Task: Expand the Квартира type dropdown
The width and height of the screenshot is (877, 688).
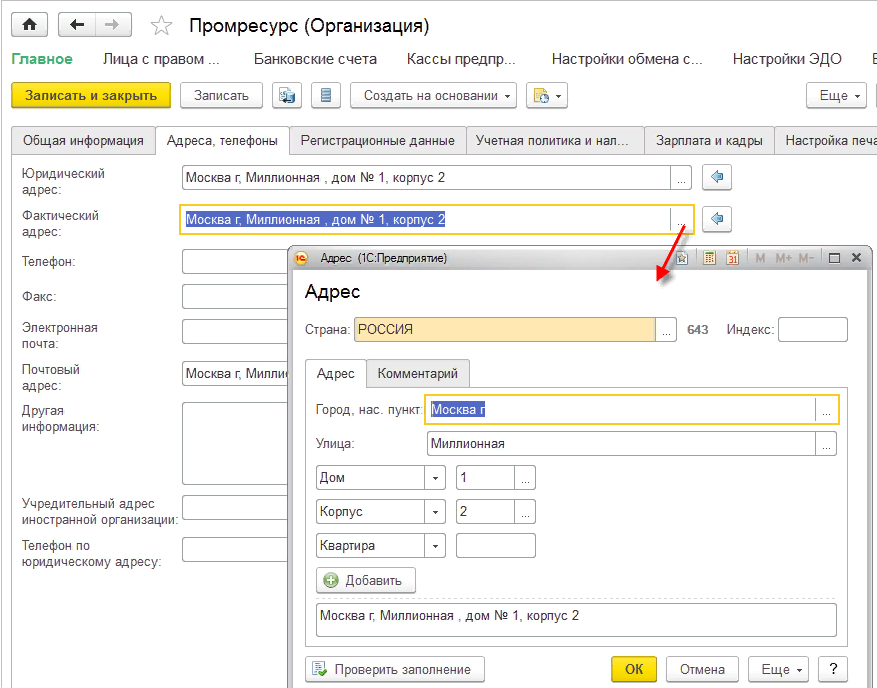Action: click(x=436, y=546)
